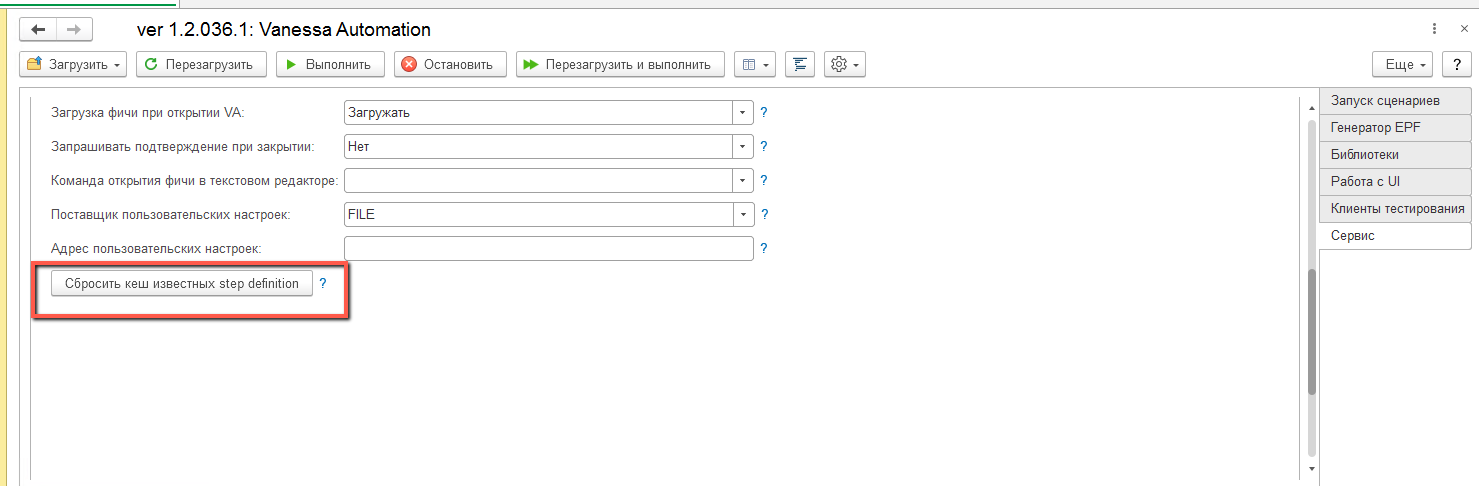The width and height of the screenshot is (1479, 486).
Task: Click the scrollbar down arrow
Action: coord(1311,468)
